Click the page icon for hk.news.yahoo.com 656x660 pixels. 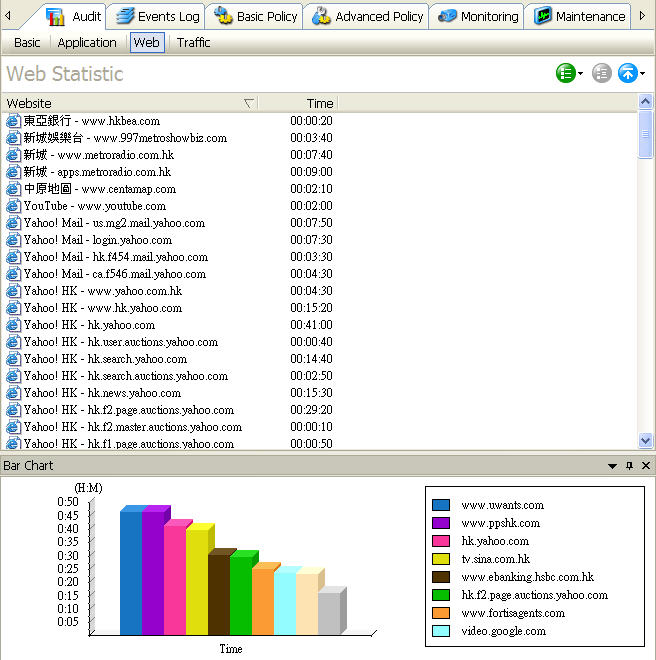tap(13, 393)
